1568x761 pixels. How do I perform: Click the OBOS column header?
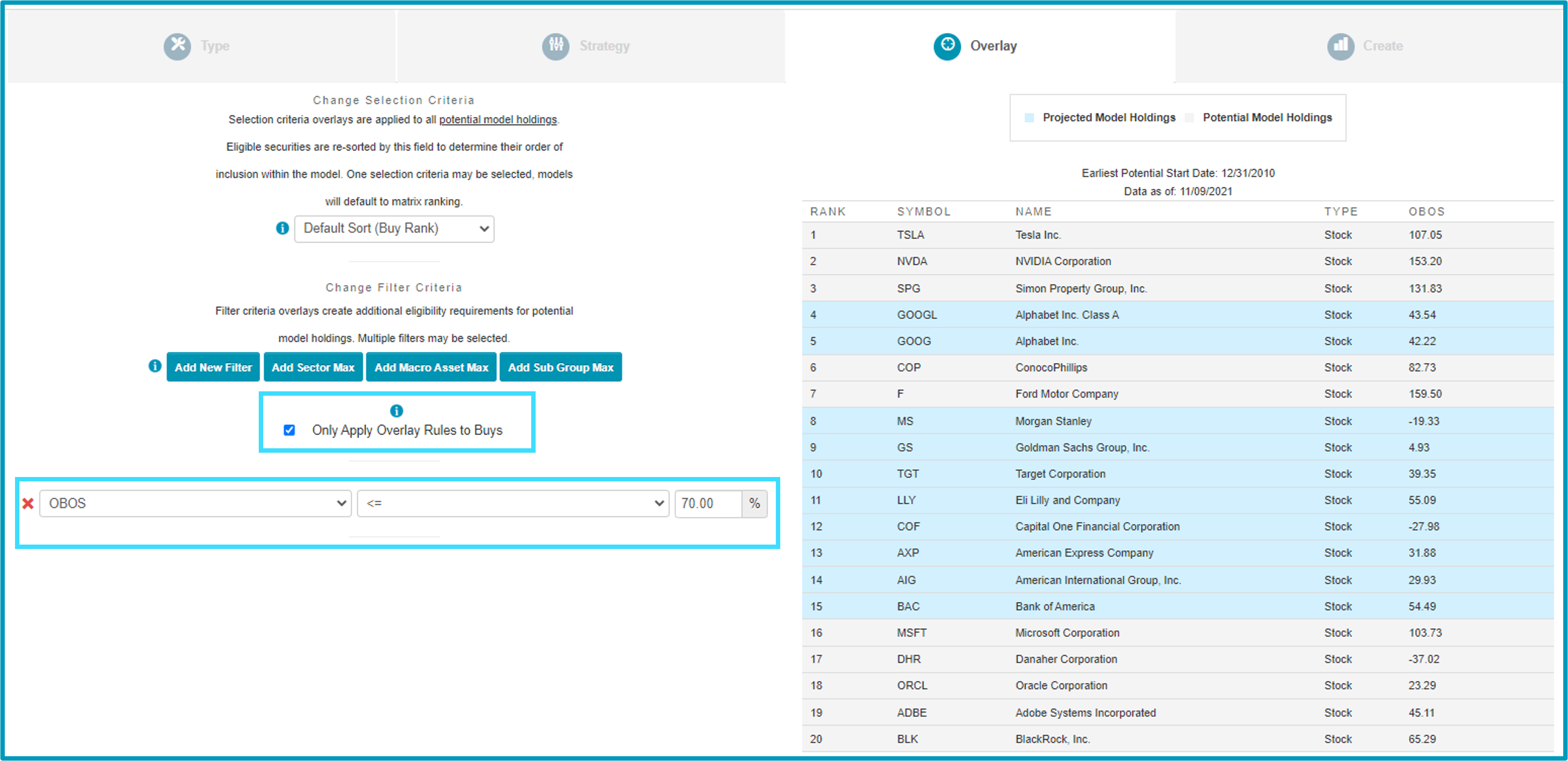pos(1426,211)
